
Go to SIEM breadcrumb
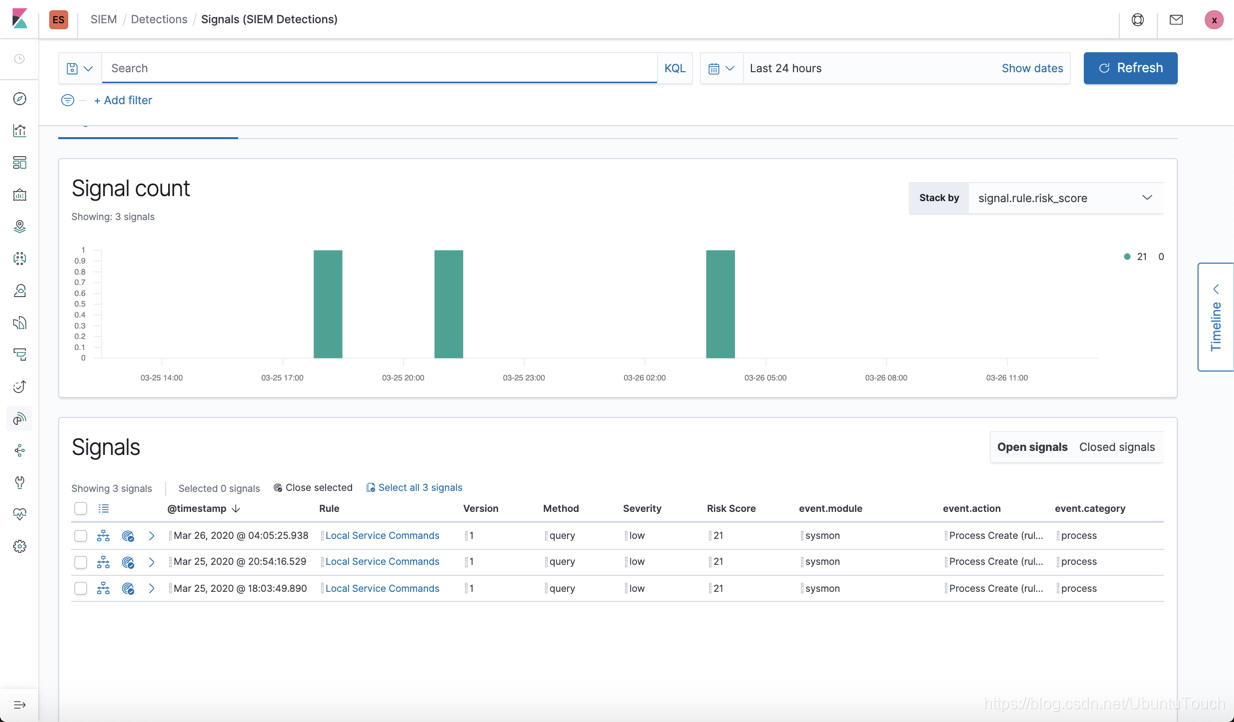(103, 19)
